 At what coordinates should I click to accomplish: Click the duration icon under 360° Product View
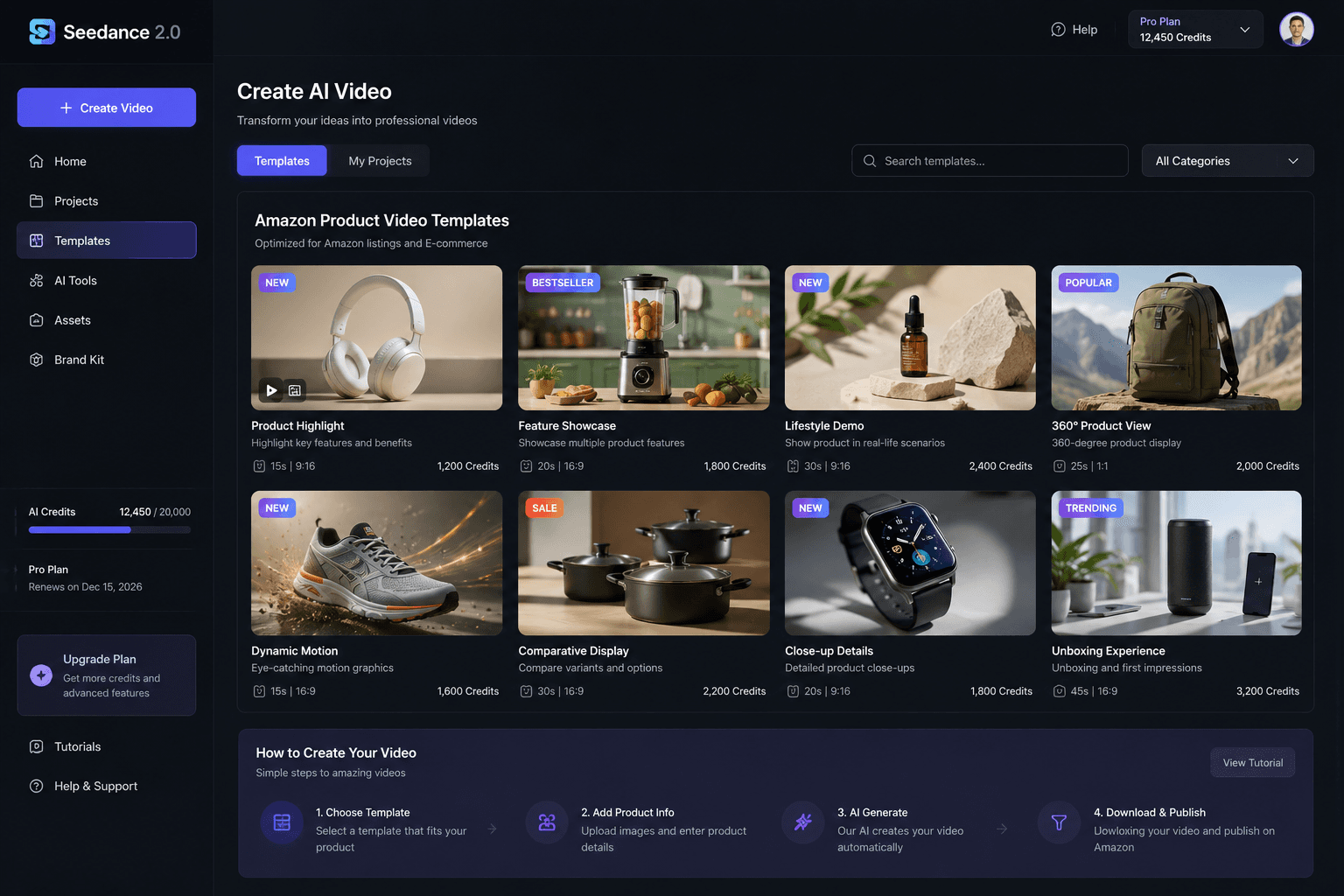(1059, 466)
